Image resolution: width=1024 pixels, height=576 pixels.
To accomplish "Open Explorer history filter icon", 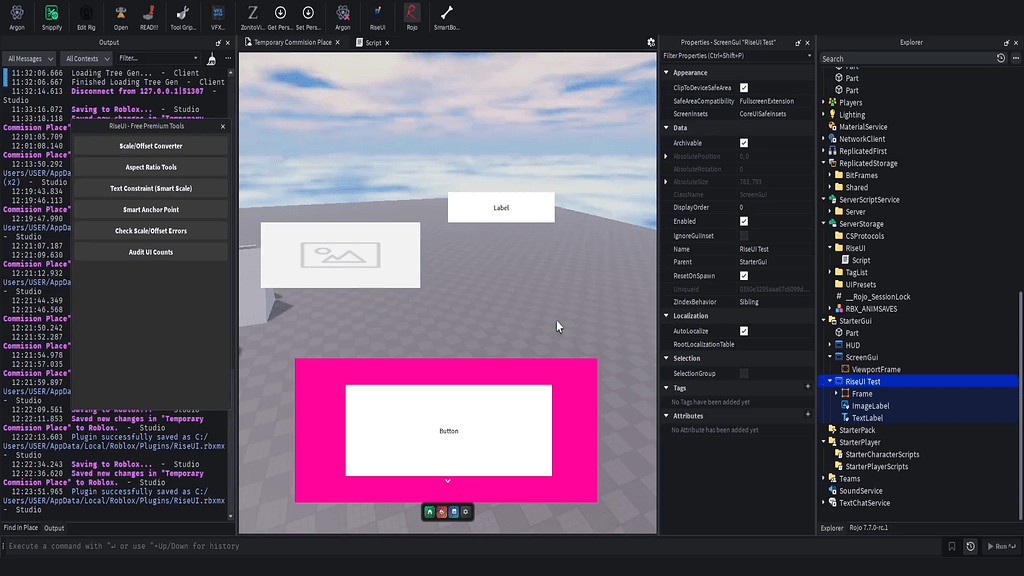I will pyautogui.click(x=1000, y=58).
